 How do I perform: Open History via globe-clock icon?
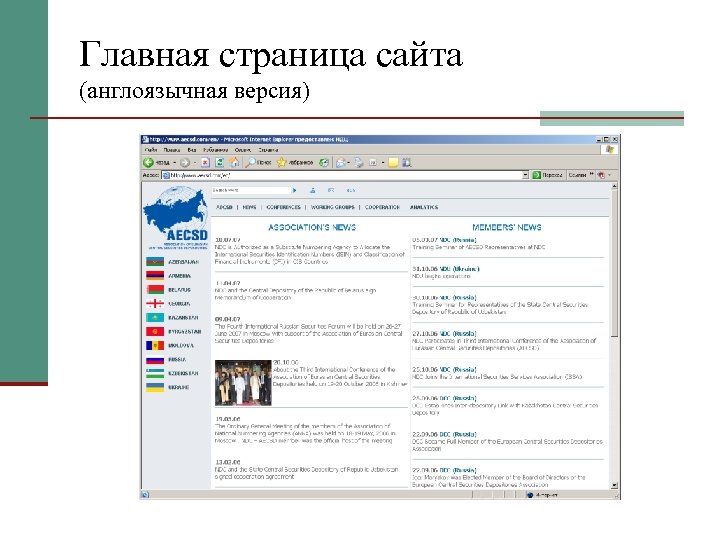coord(324,163)
